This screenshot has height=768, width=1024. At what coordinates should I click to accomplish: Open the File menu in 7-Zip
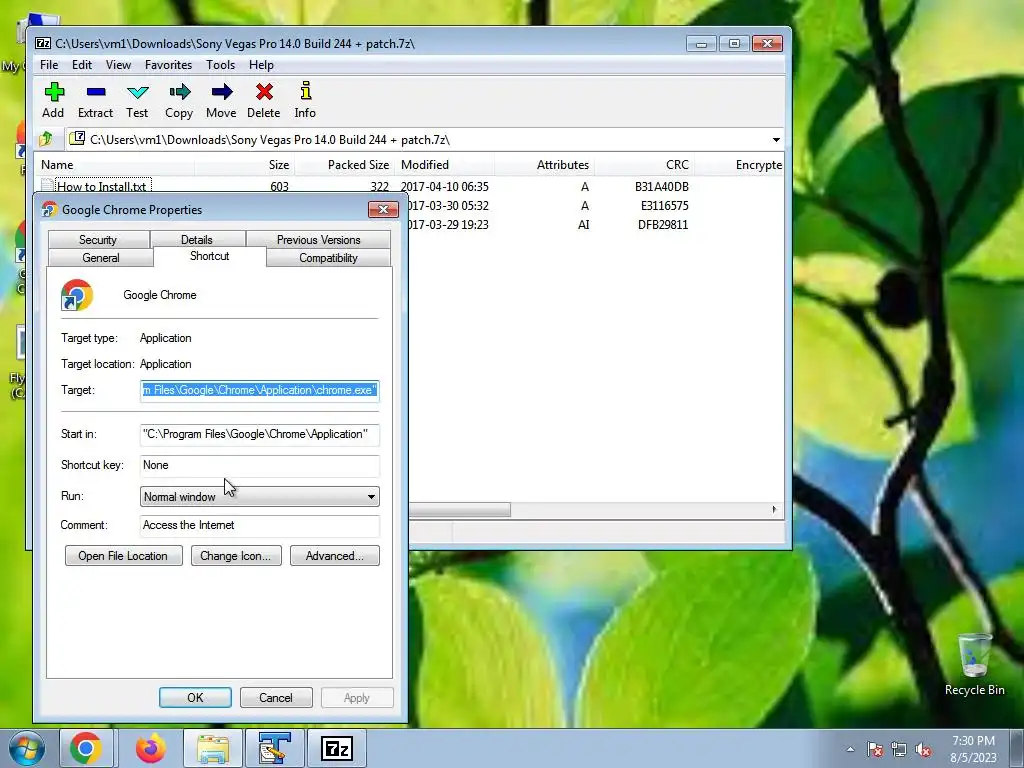pos(49,65)
